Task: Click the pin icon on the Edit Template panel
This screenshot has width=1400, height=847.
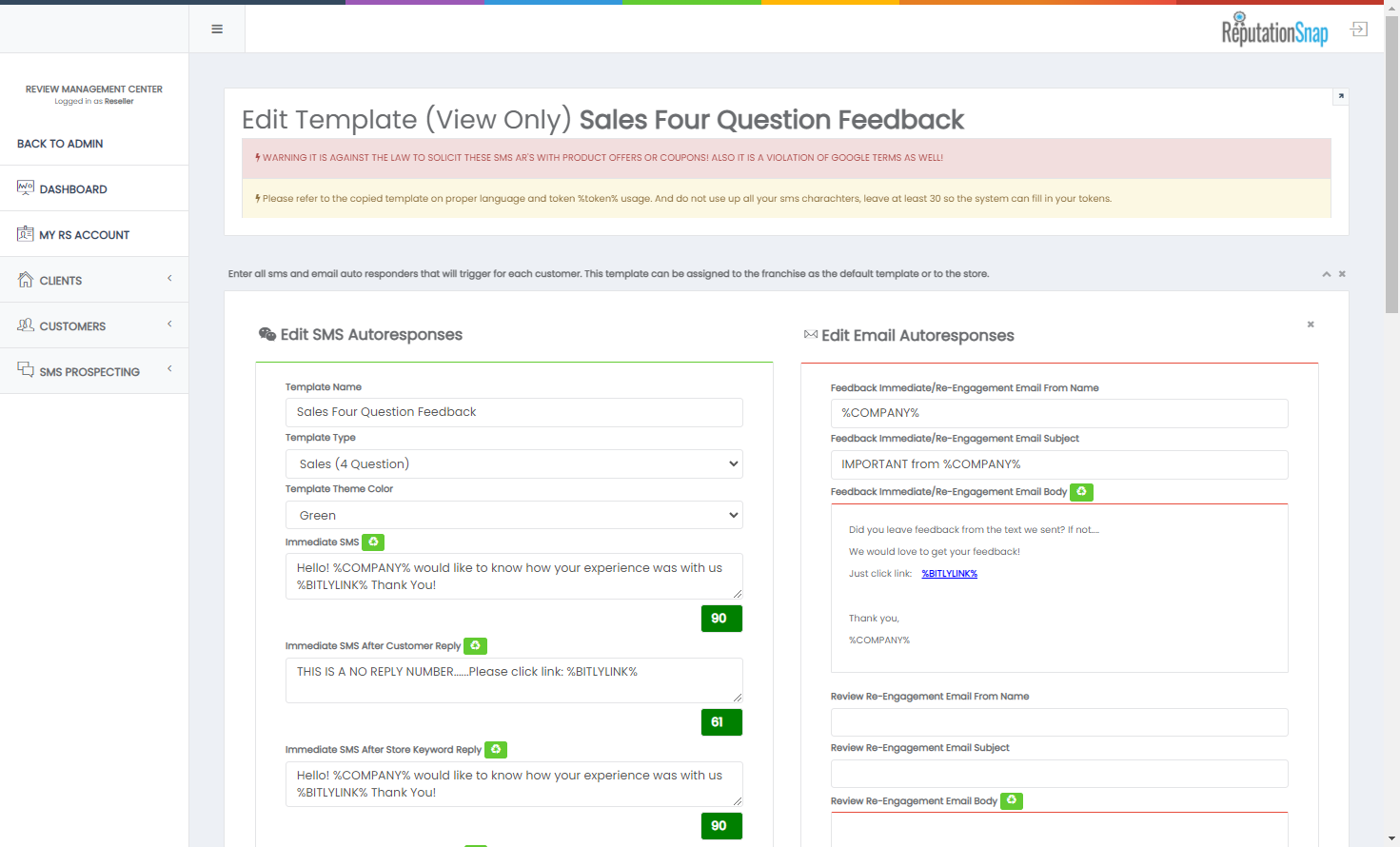Action: [1340, 96]
